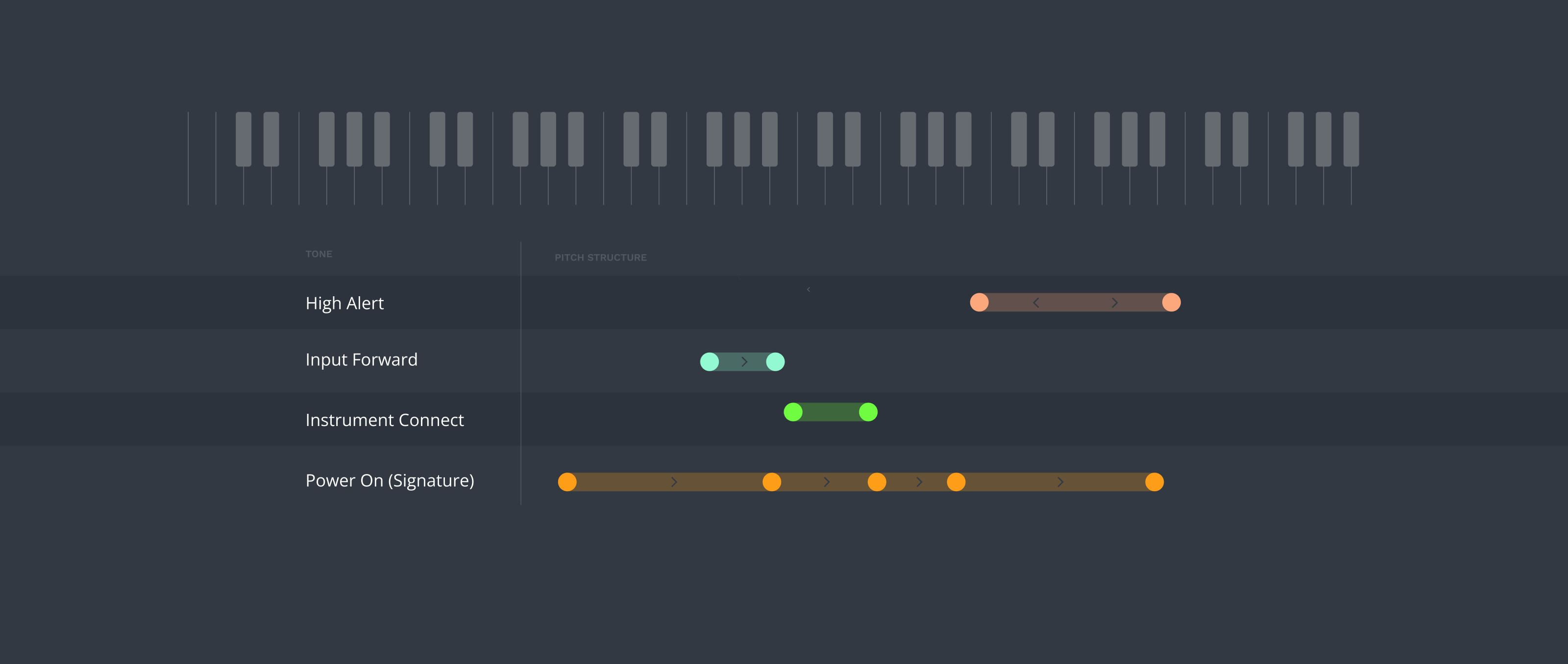
Task: Select the ending salmon note dot of High Alert
Action: 1171,302
